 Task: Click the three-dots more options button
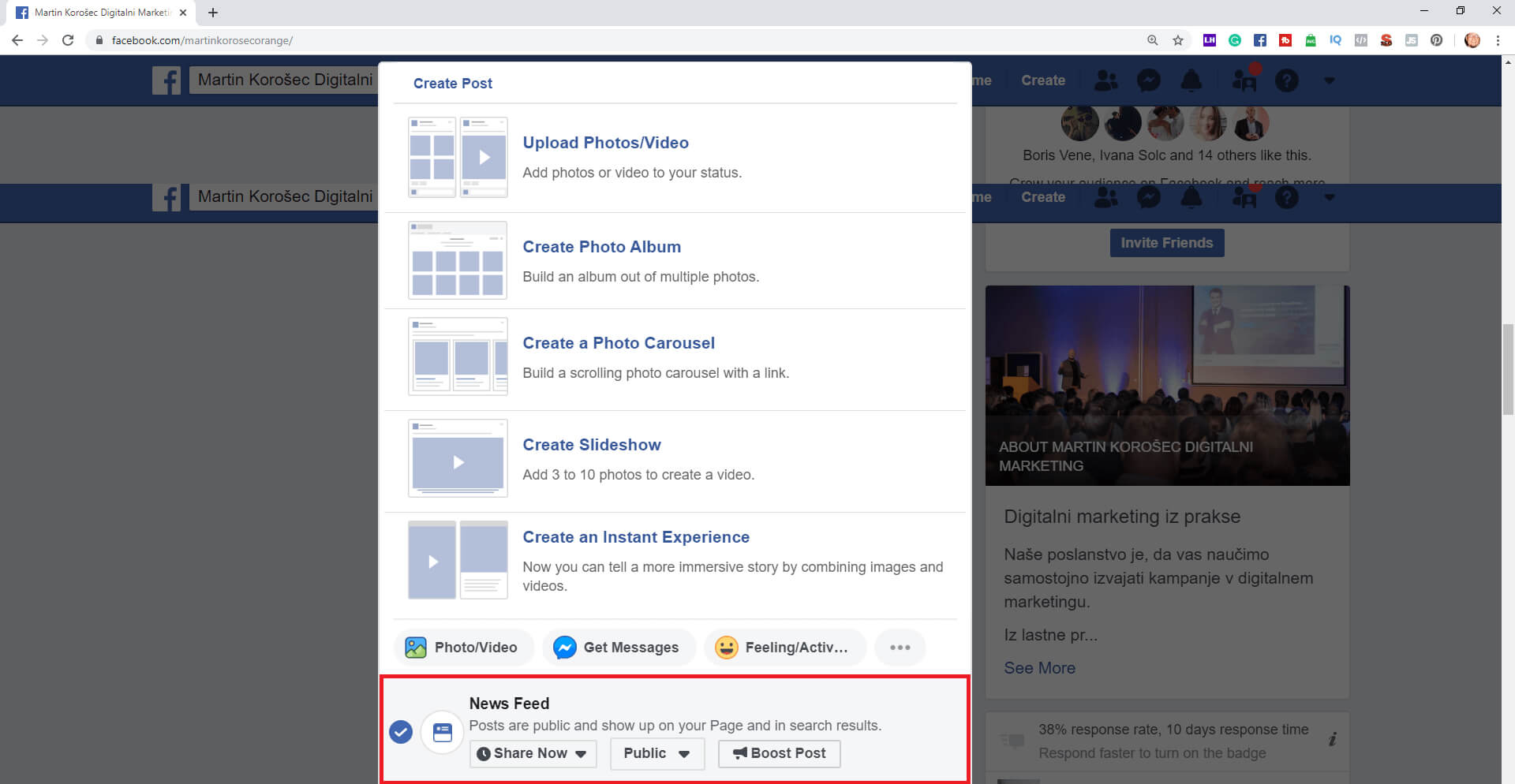click(900, 648)
